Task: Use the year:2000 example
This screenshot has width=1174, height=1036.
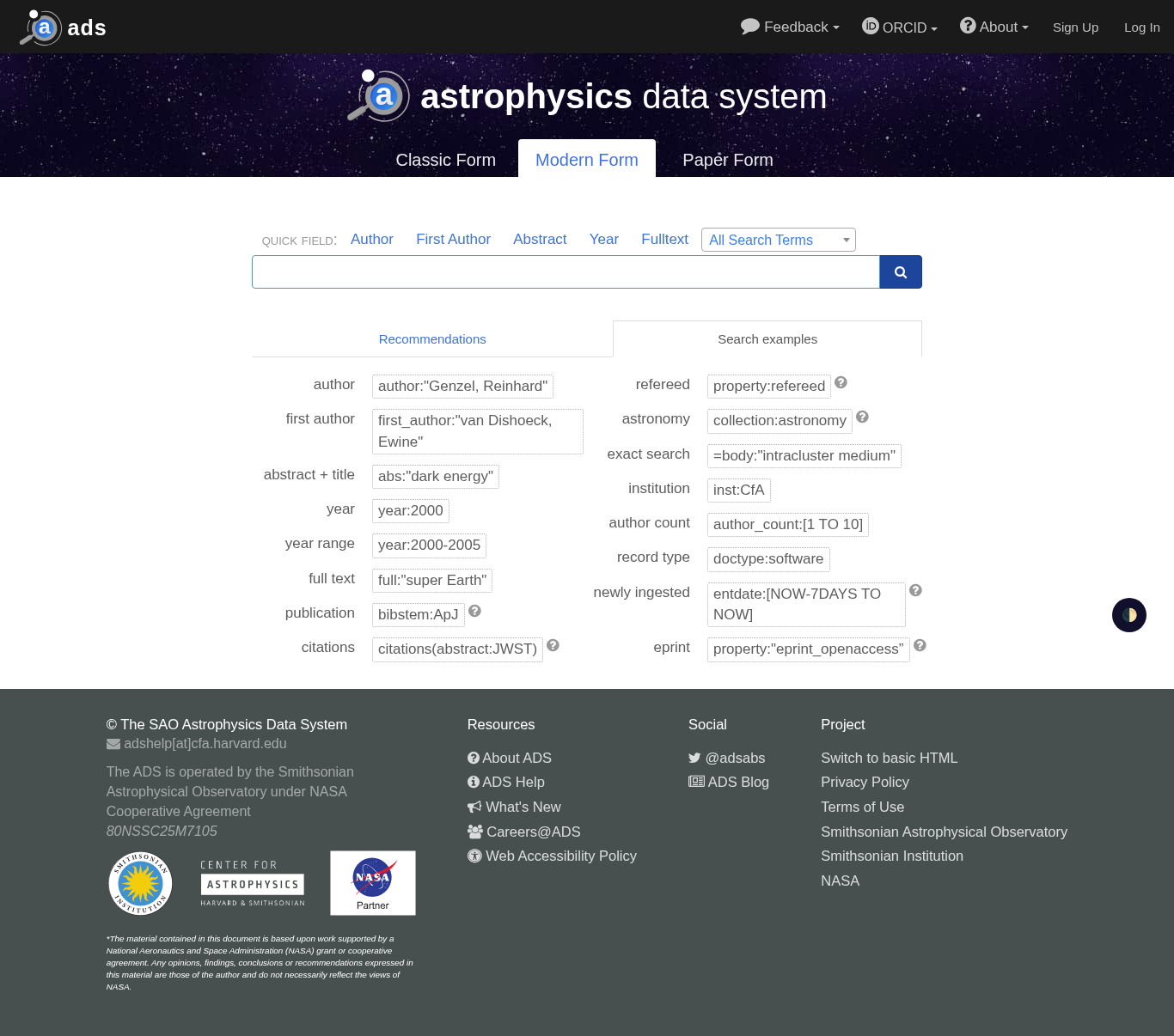Action: tap(411, 511)
